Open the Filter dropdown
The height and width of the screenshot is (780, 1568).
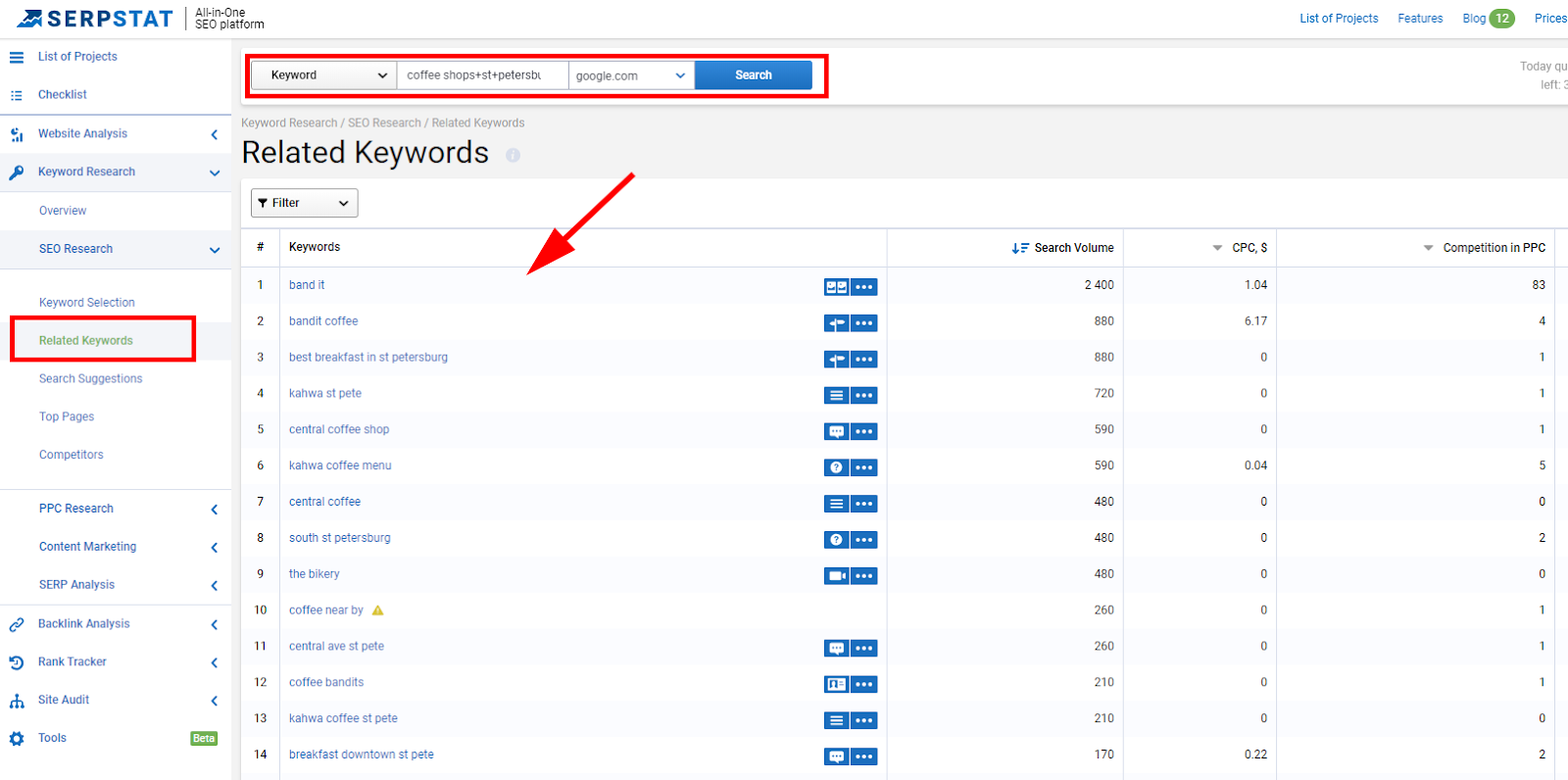point(304,203)
